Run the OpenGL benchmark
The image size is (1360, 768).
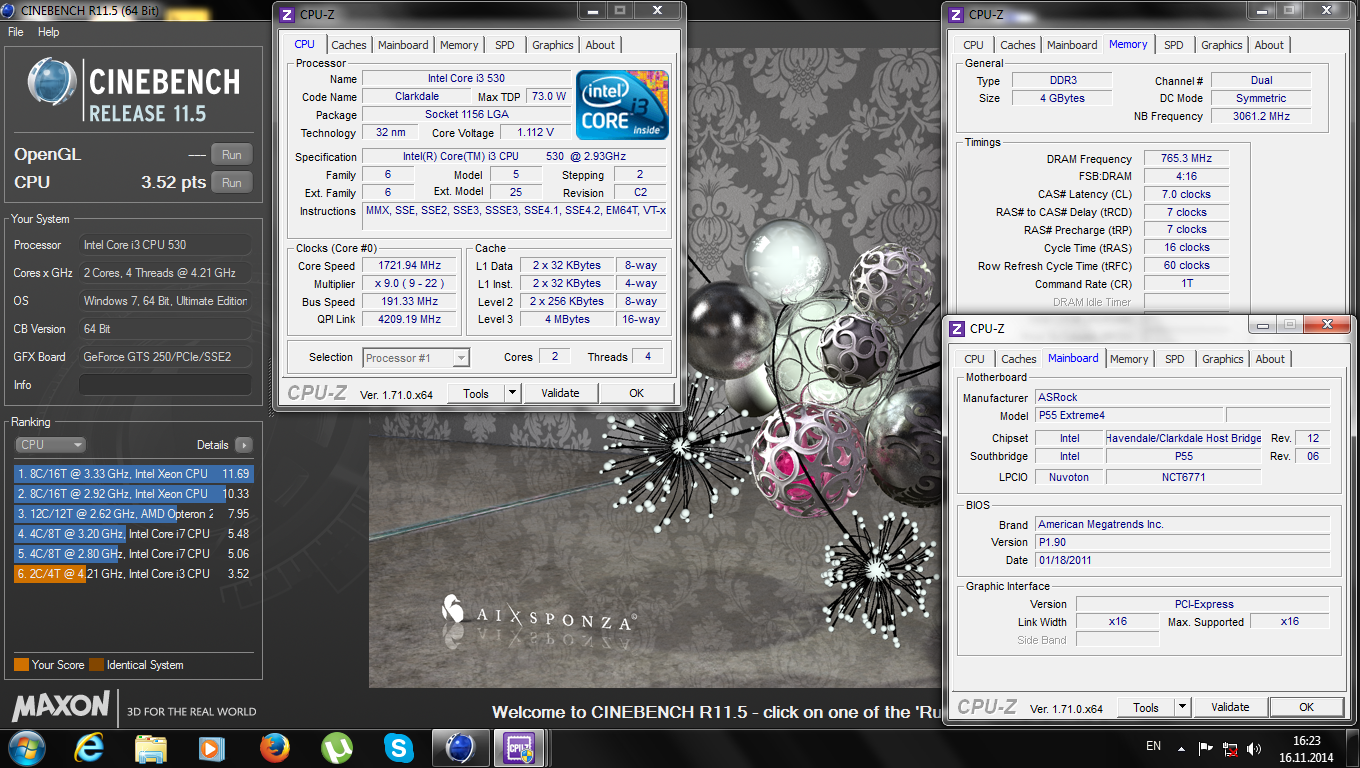(x=232, y=155)
